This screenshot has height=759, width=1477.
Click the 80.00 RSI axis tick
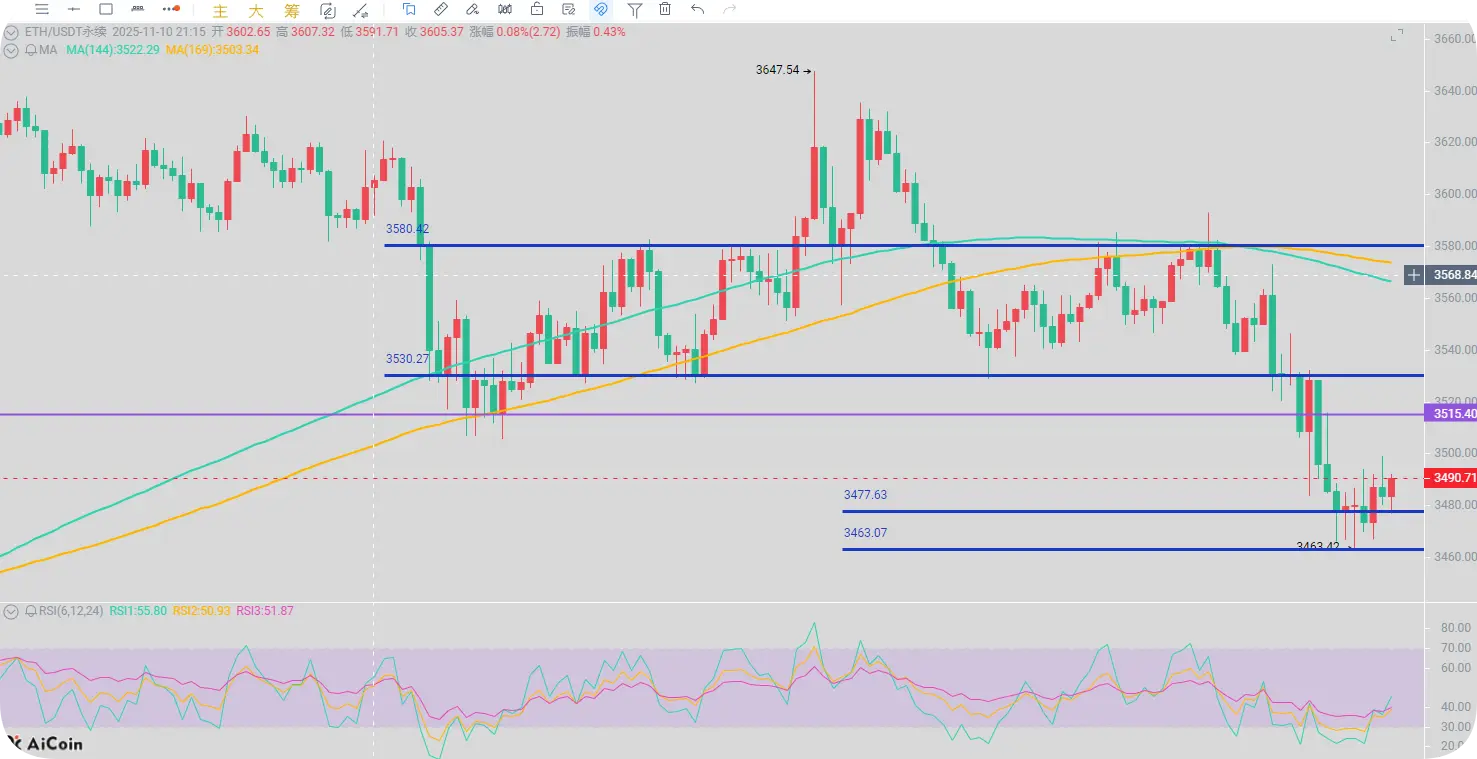1457,628
